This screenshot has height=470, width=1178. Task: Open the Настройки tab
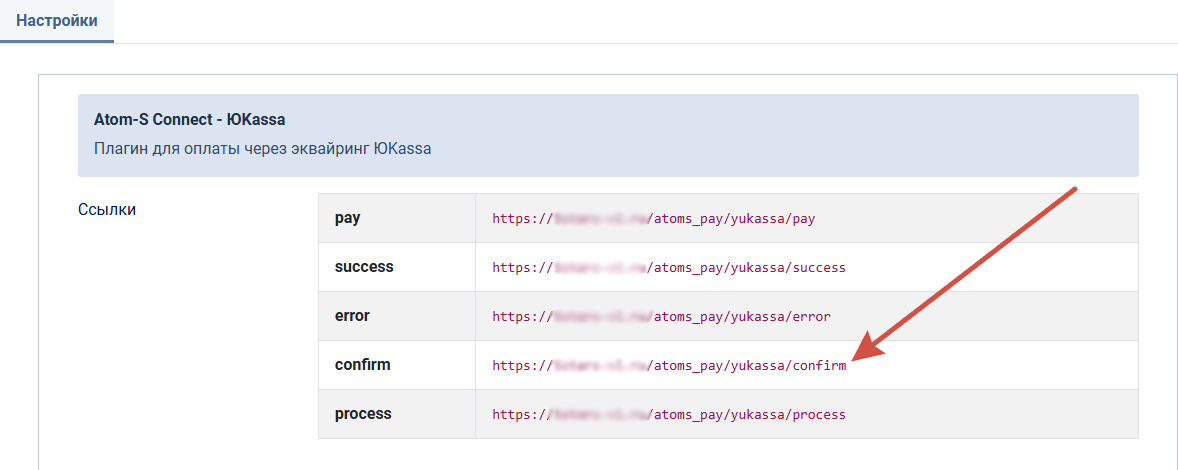(x=56, y=21)
